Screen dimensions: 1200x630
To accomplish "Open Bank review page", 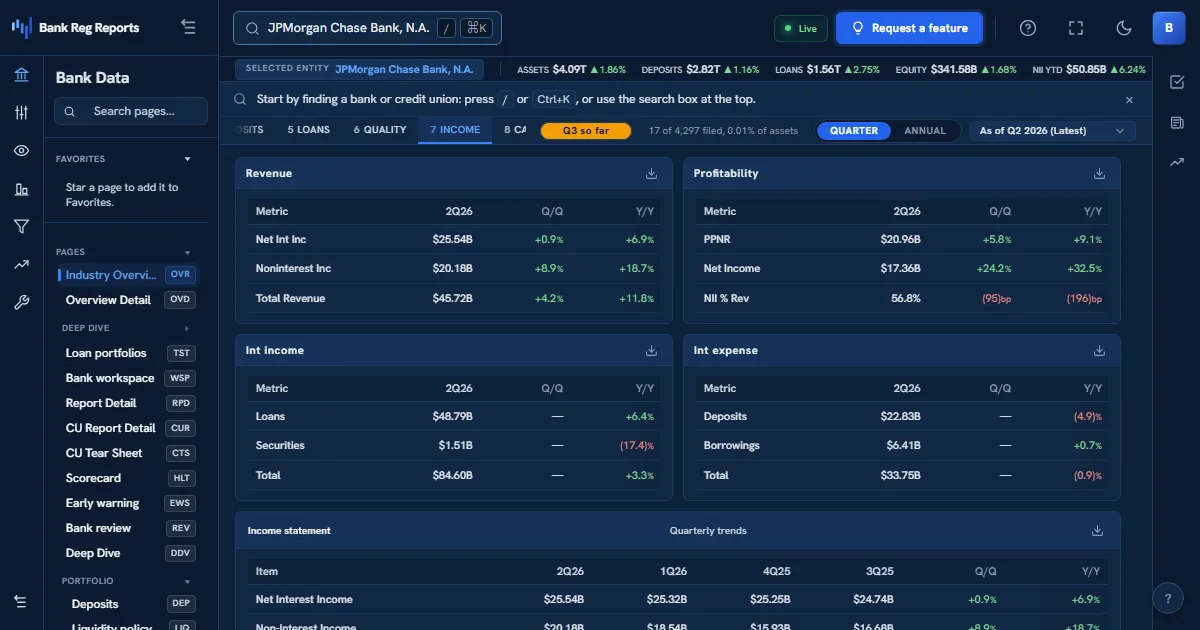I will [x=128, y=528].
